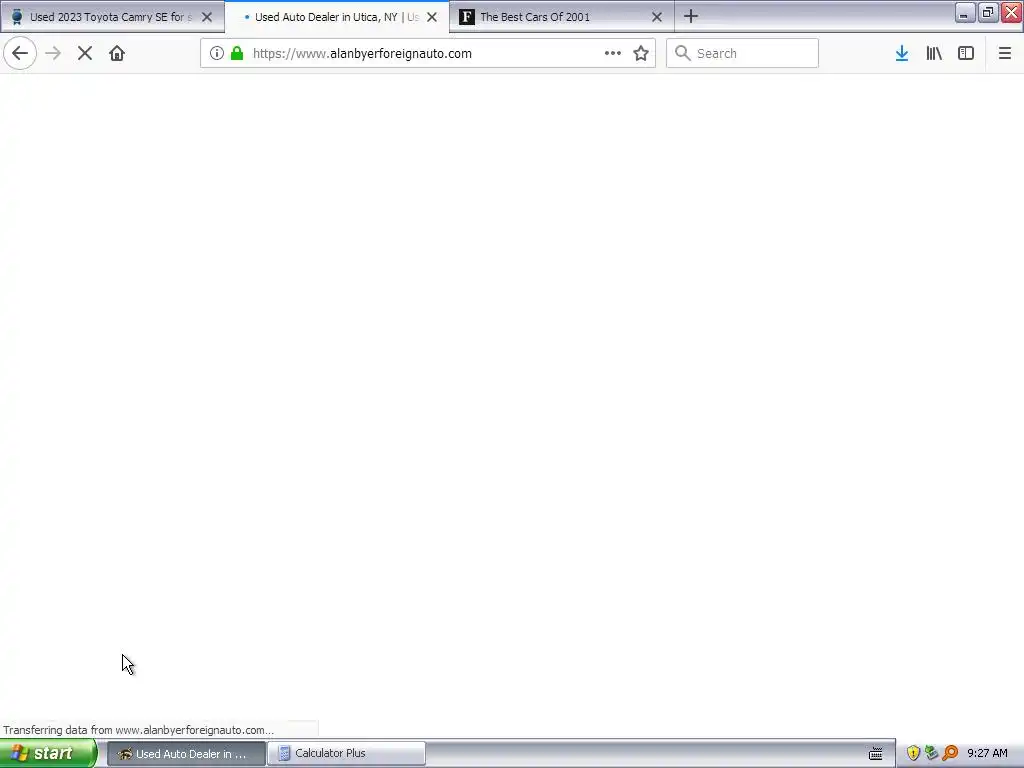Click the favicon on the Toyota Camry tab

pyautogui.click(x=17, y=17)
